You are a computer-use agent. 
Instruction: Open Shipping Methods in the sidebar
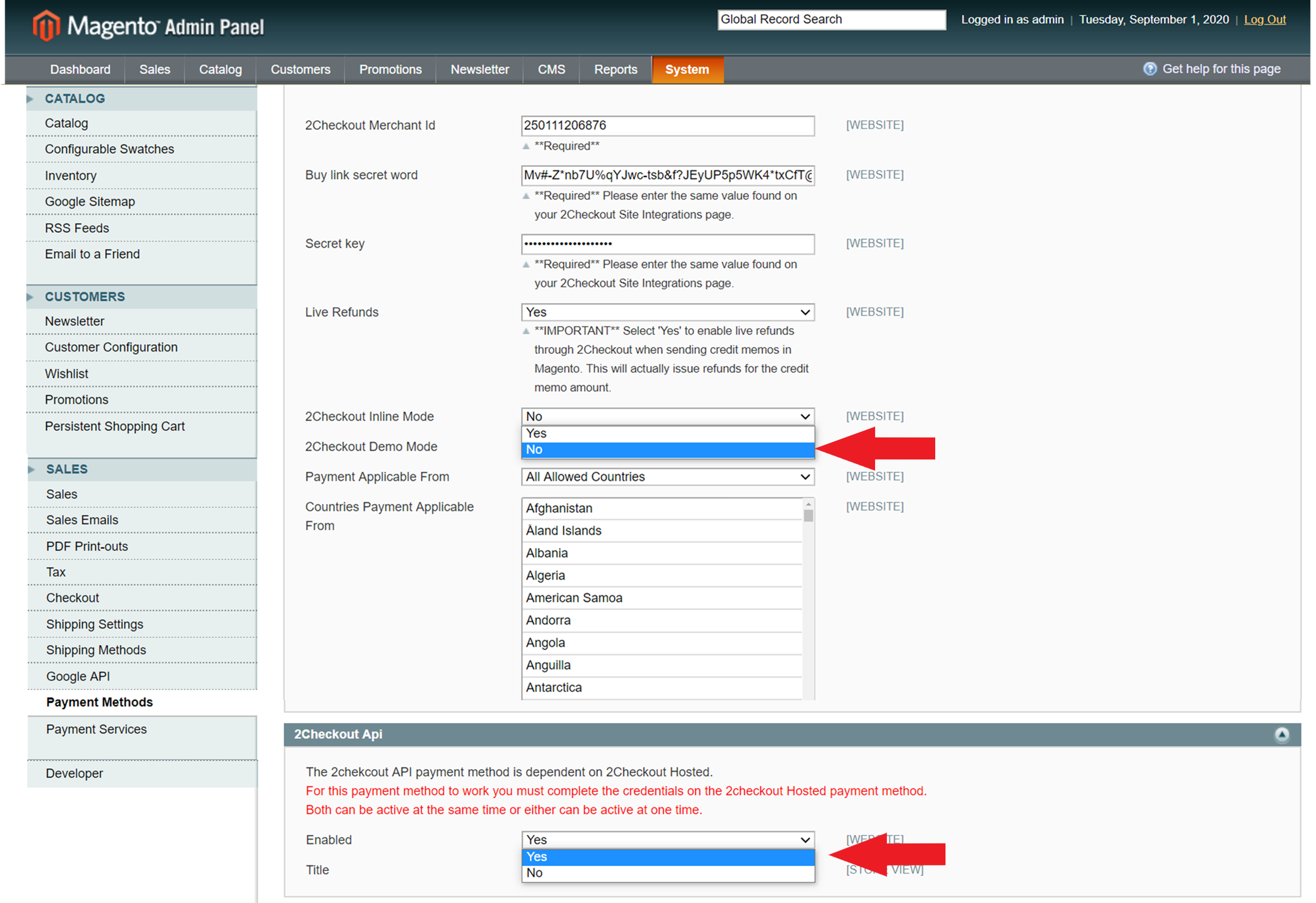(x=142, y=651)
